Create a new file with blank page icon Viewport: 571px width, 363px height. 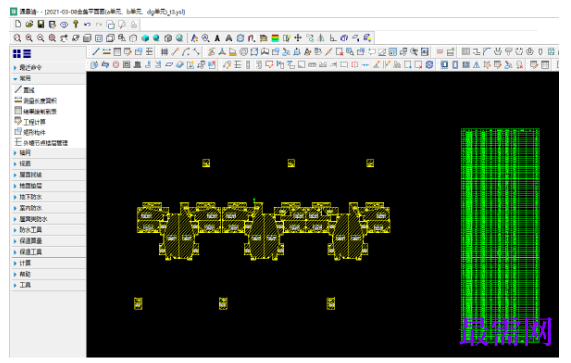18,24
